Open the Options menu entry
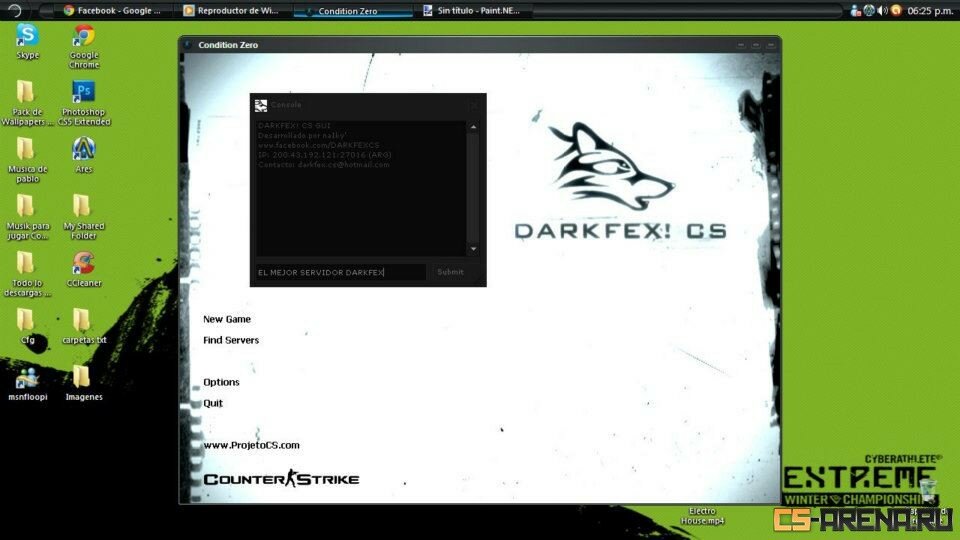 click(x=221, y=382)
